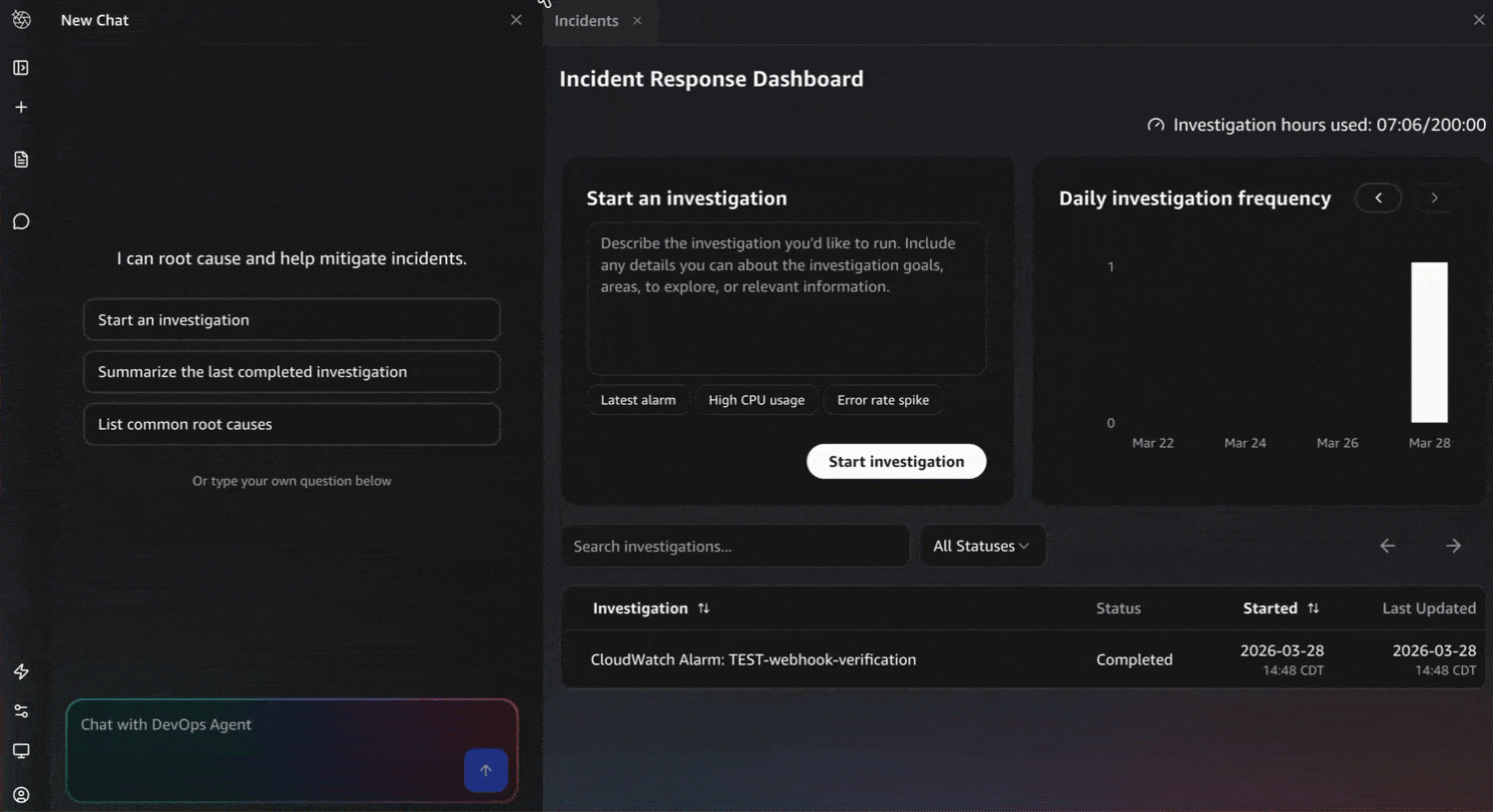Select the High CPU usage suggestion chip
This screenshot has width=1493, height=812.
pyautogui.click(x=756, y=399)
